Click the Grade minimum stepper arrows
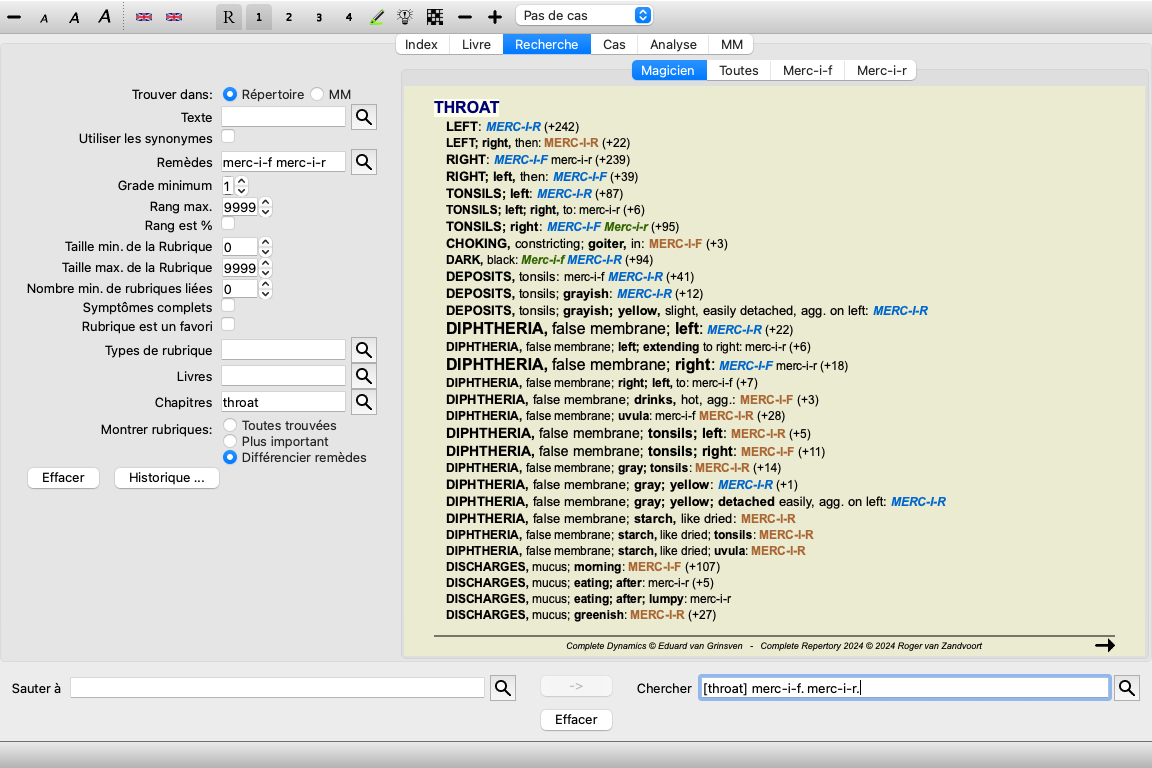Image resolution: width=1152 pixels, height=768 pixels. (x=241, y=186)
